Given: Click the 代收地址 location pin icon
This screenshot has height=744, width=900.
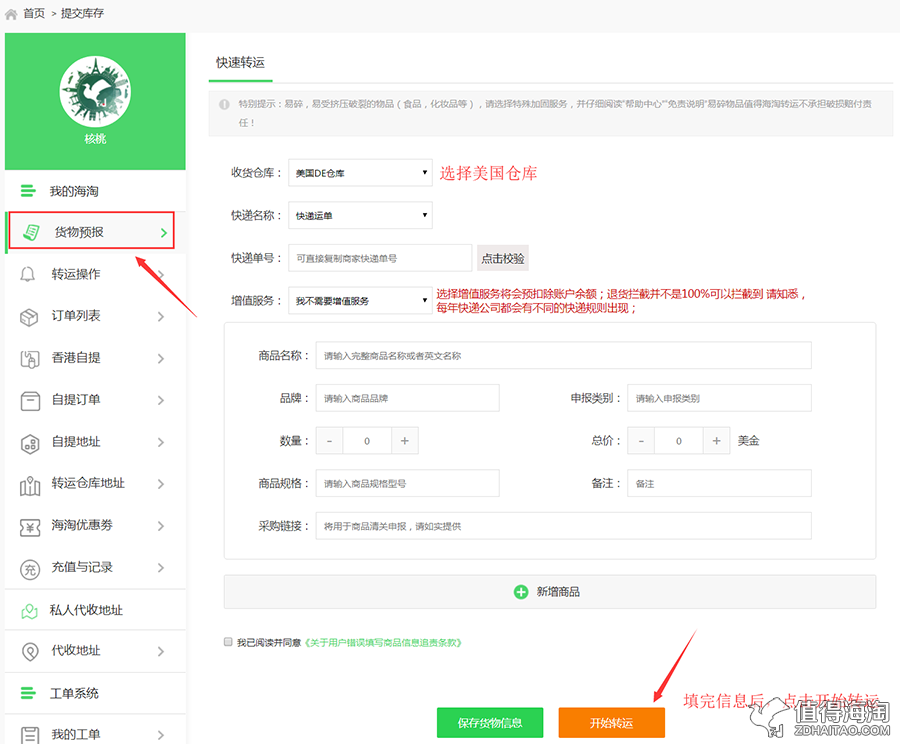Looking at the screenshot, I should [30, 651].
